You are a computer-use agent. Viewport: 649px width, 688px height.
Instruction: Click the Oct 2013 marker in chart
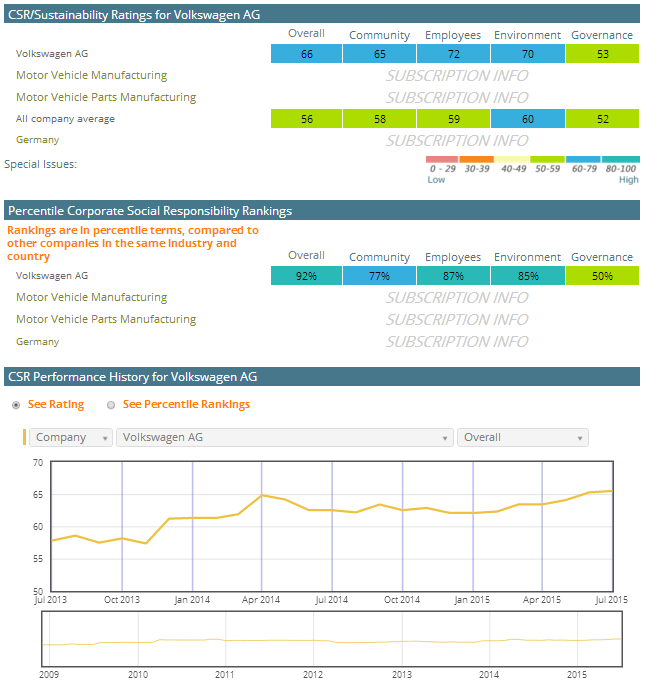pyautogui.click(x=122, y=600)
